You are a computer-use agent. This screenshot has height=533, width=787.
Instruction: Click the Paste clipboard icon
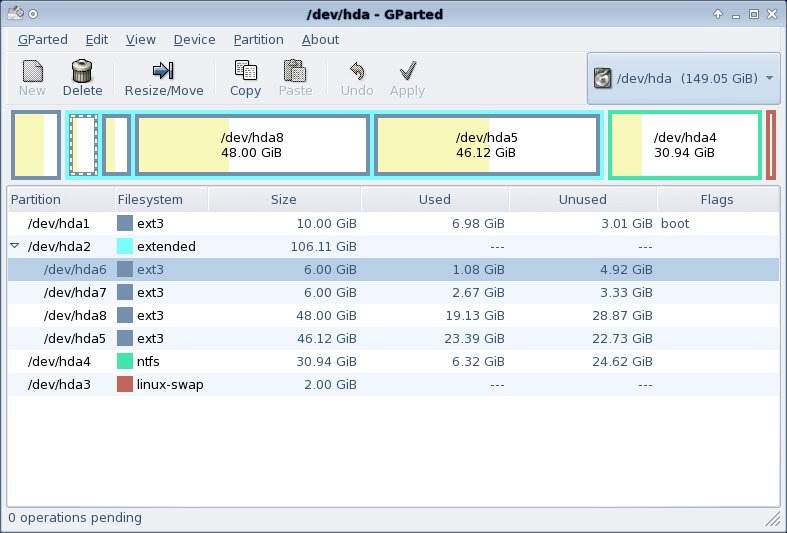[295, 71]
